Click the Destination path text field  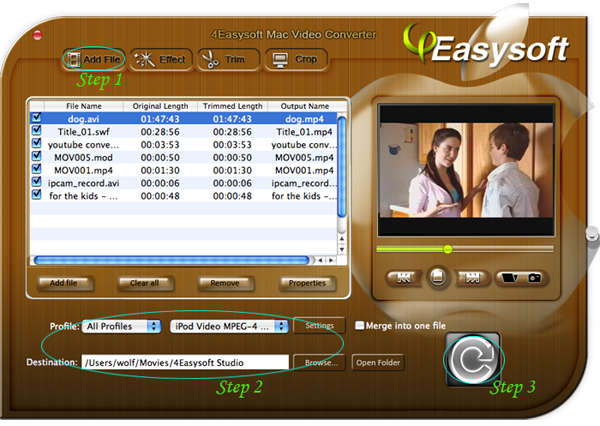pyautogui.click(x=184, y=362)
